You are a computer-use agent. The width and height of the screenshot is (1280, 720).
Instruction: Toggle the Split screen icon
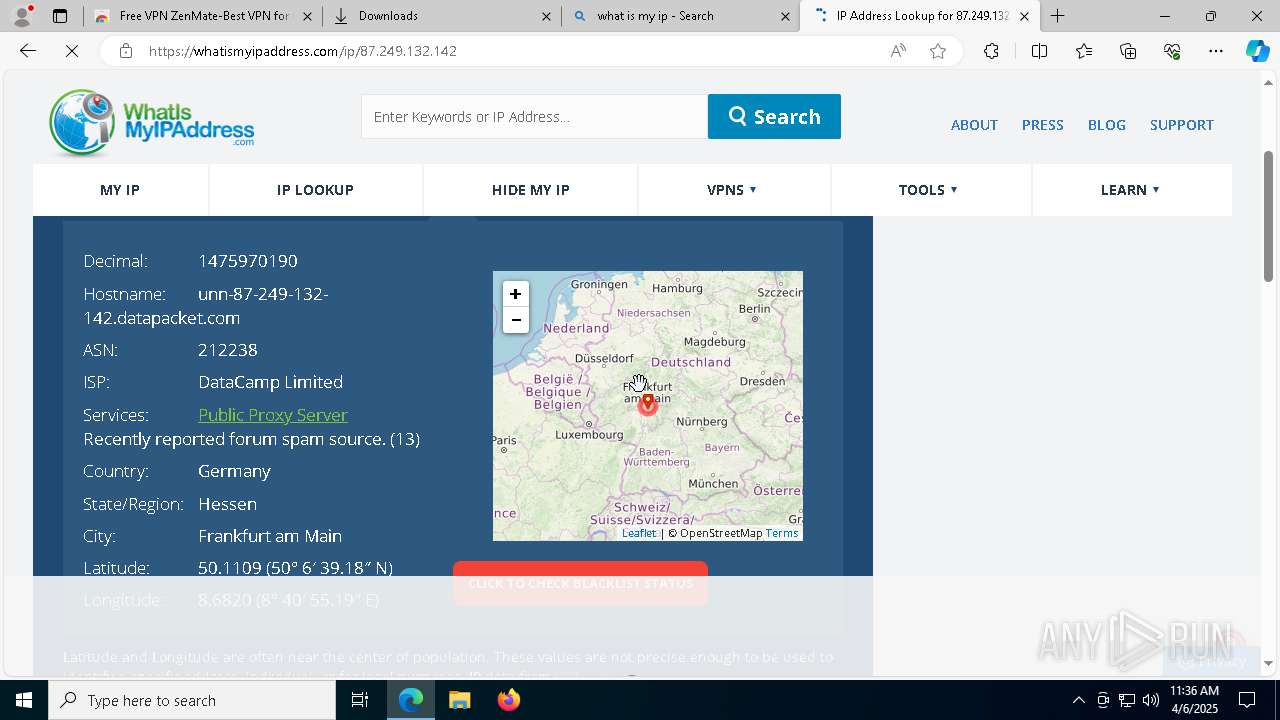(x=1039, y=51)
